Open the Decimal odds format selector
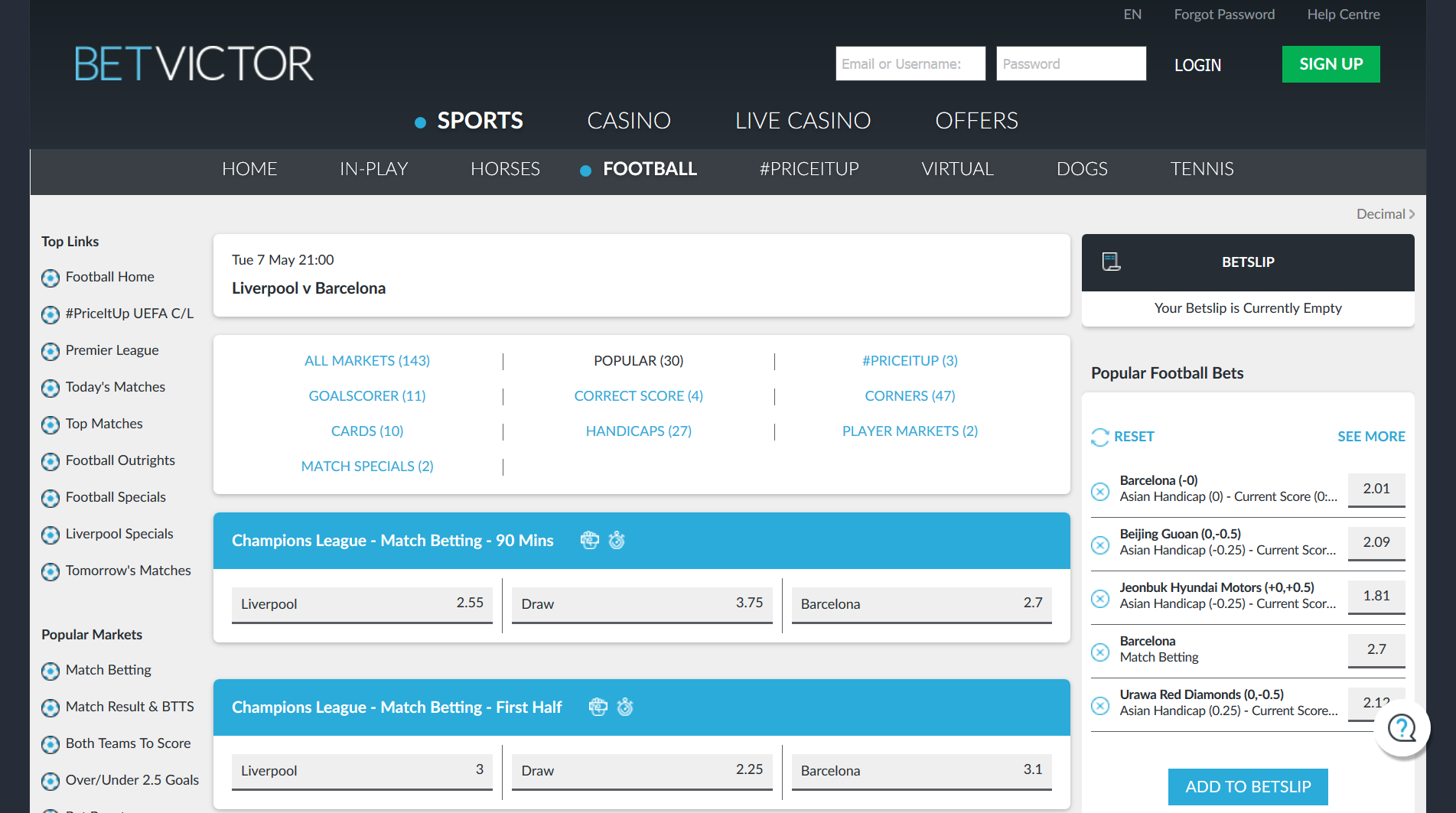The width and height of the screenshot is (1456, 813). click(x=1386, y=214)
